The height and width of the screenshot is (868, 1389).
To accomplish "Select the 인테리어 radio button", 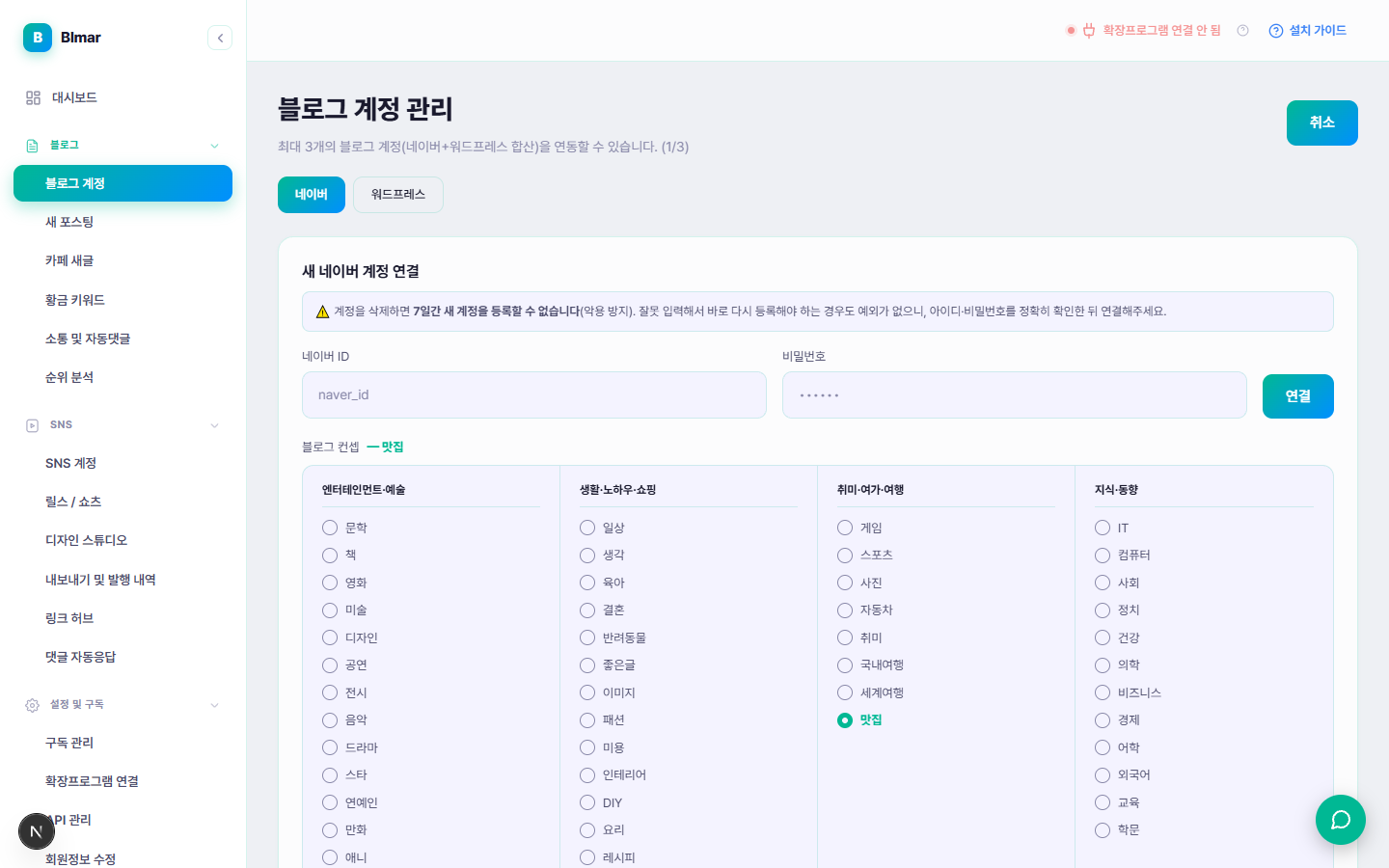I will pos(587,775).
